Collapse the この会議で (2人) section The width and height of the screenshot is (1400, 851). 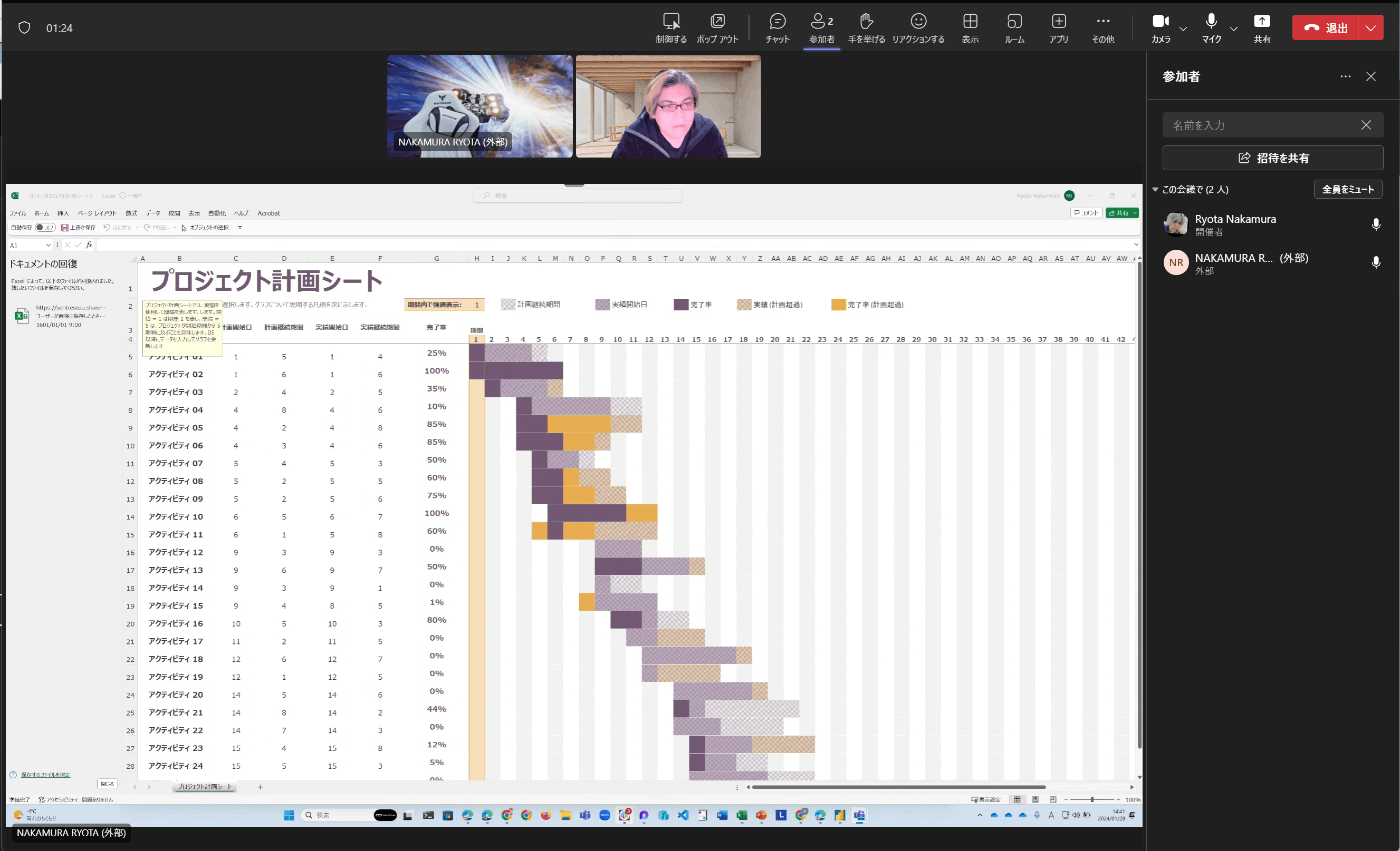coord(1156,189)
